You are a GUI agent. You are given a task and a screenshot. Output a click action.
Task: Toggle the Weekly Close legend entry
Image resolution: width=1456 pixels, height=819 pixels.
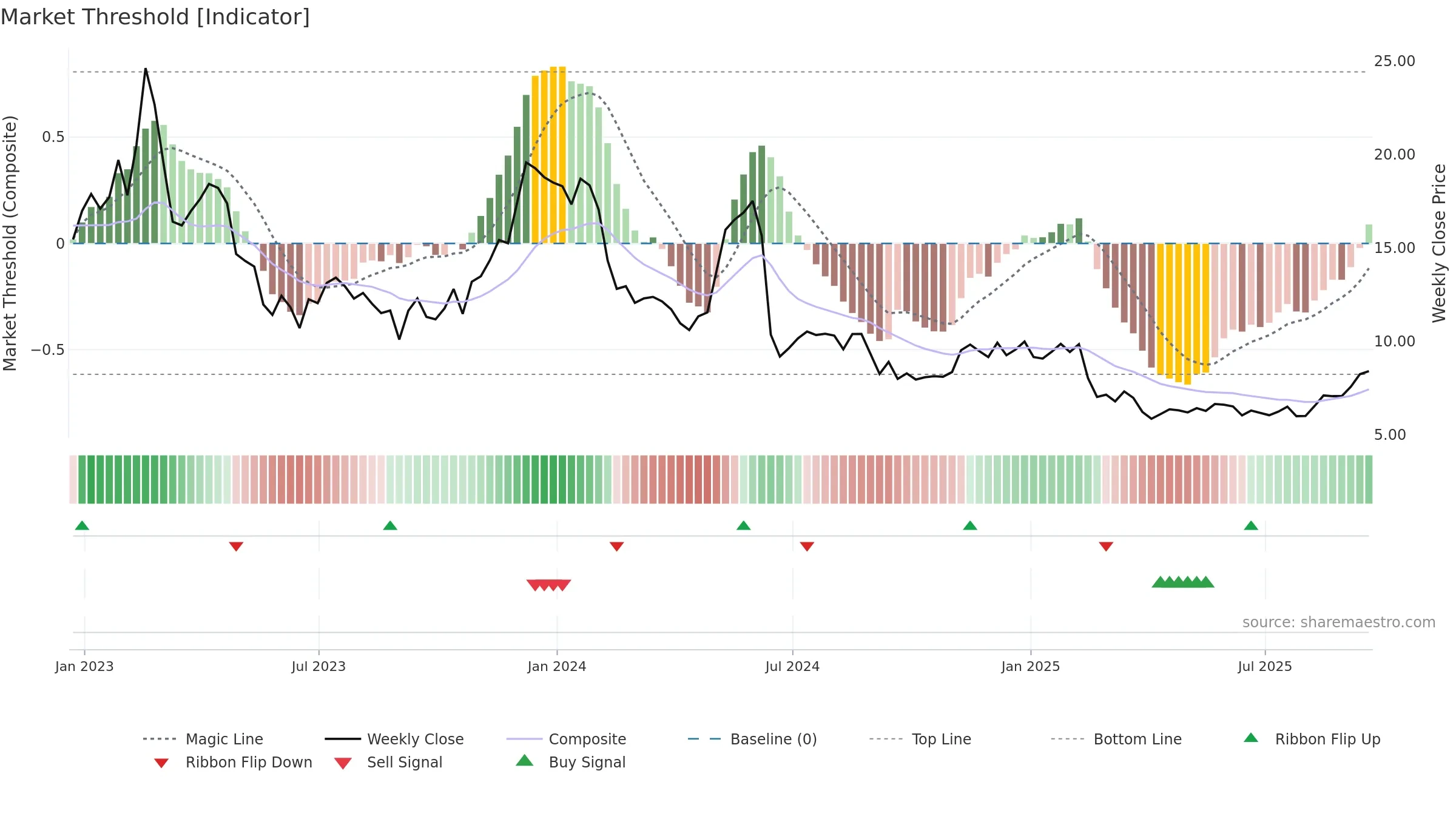tap(394, 739)
